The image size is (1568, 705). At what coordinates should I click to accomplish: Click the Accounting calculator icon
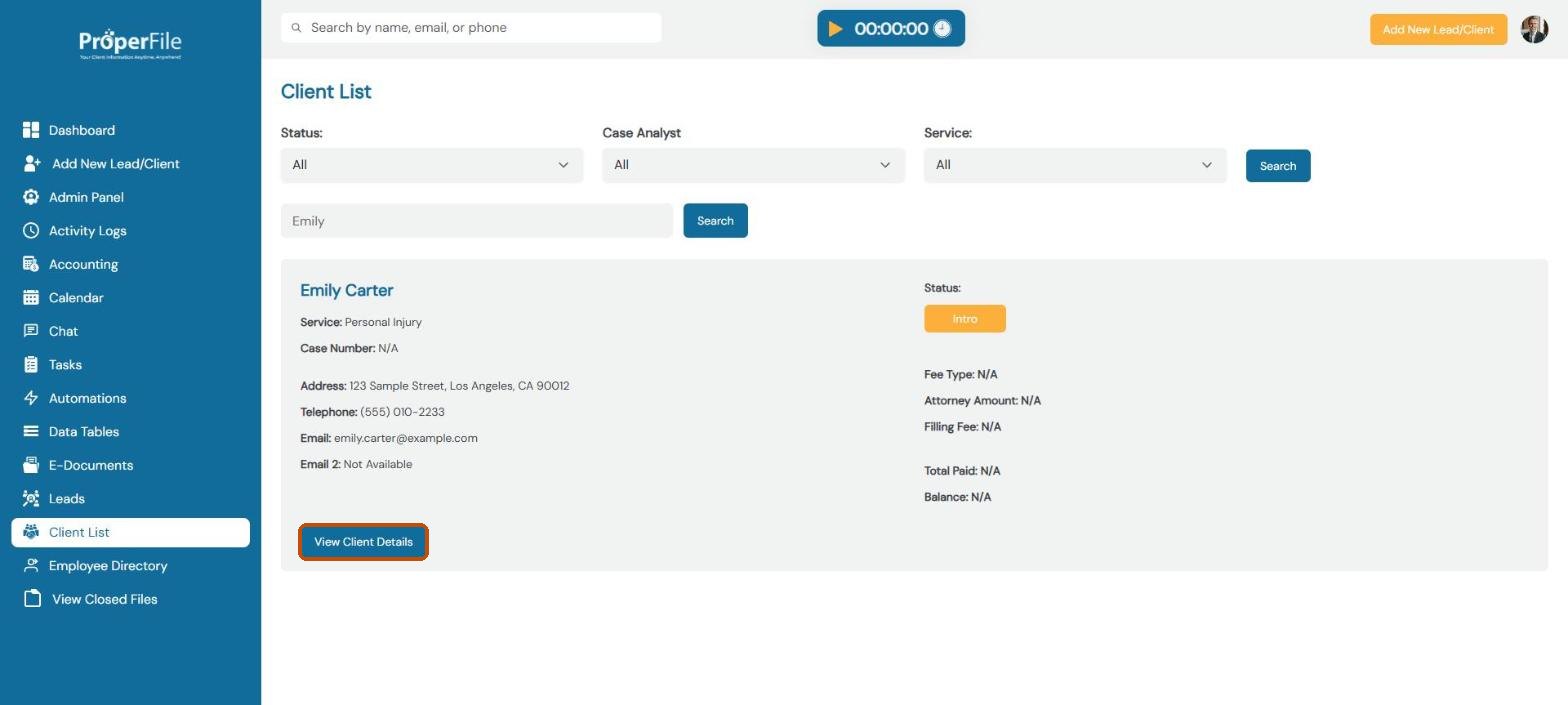click(31, 264)
